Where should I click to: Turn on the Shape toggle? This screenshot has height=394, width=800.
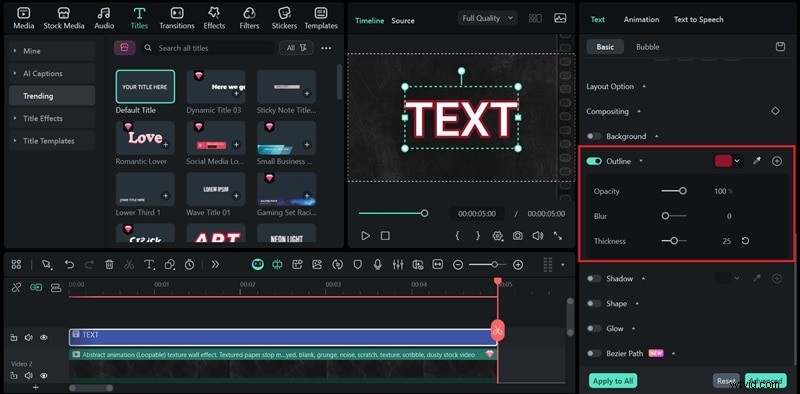click(x=594, y=304)
